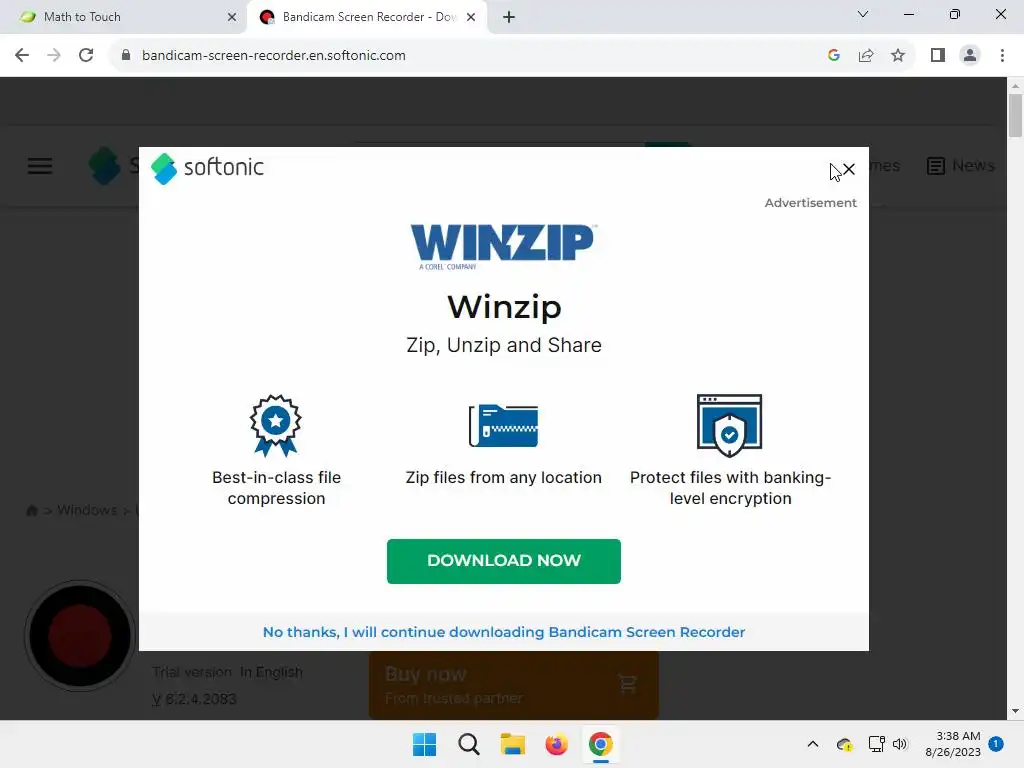Toggle the browser side panel
1024x768 pixels.
[938, 56]
